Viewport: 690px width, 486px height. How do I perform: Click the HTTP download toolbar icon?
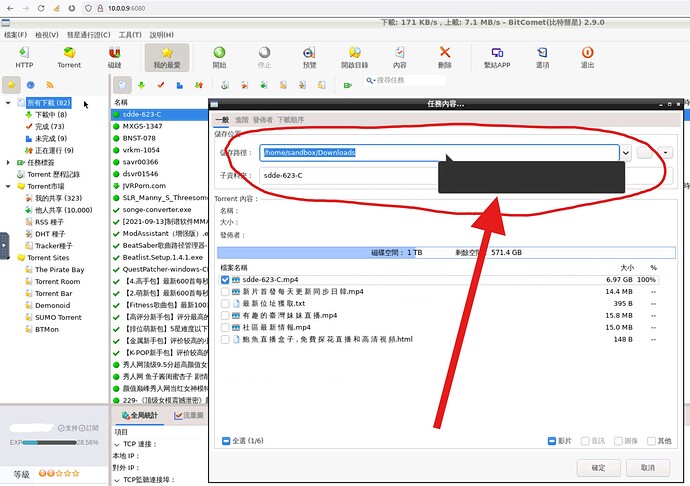pos(24,56)
